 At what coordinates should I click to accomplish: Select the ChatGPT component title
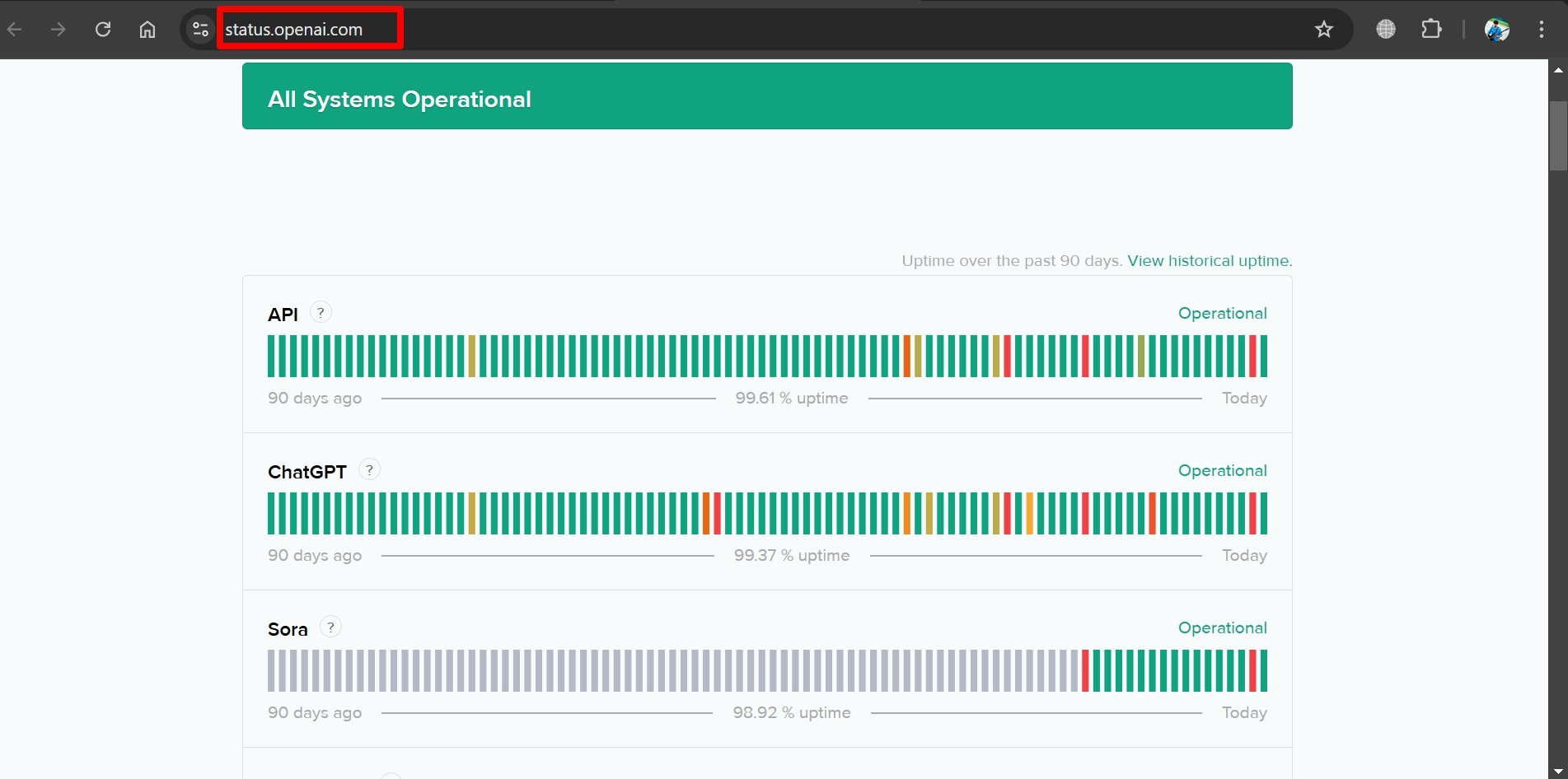[307, 472]
